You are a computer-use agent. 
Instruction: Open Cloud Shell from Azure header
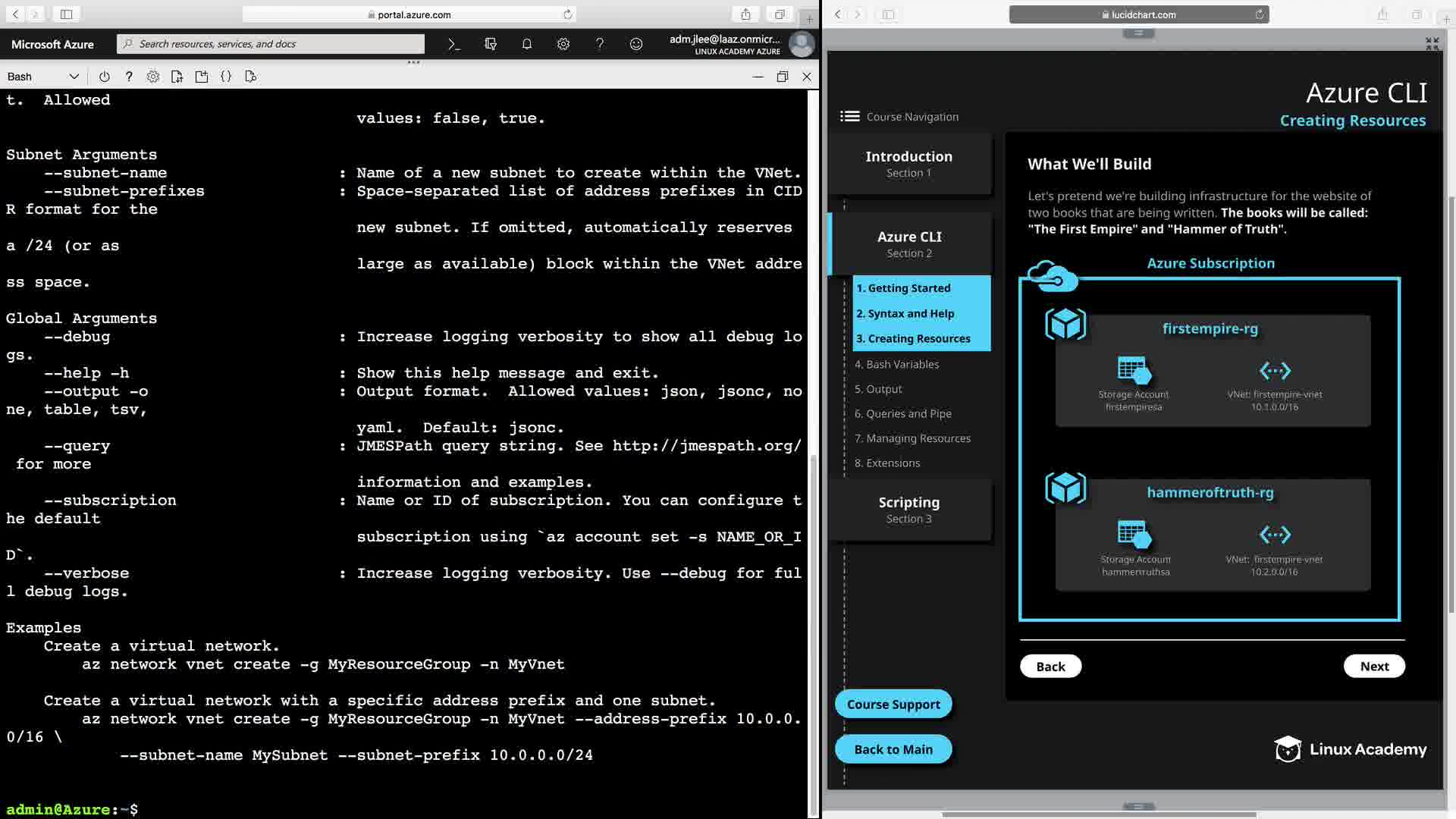(x=453, y=44)
